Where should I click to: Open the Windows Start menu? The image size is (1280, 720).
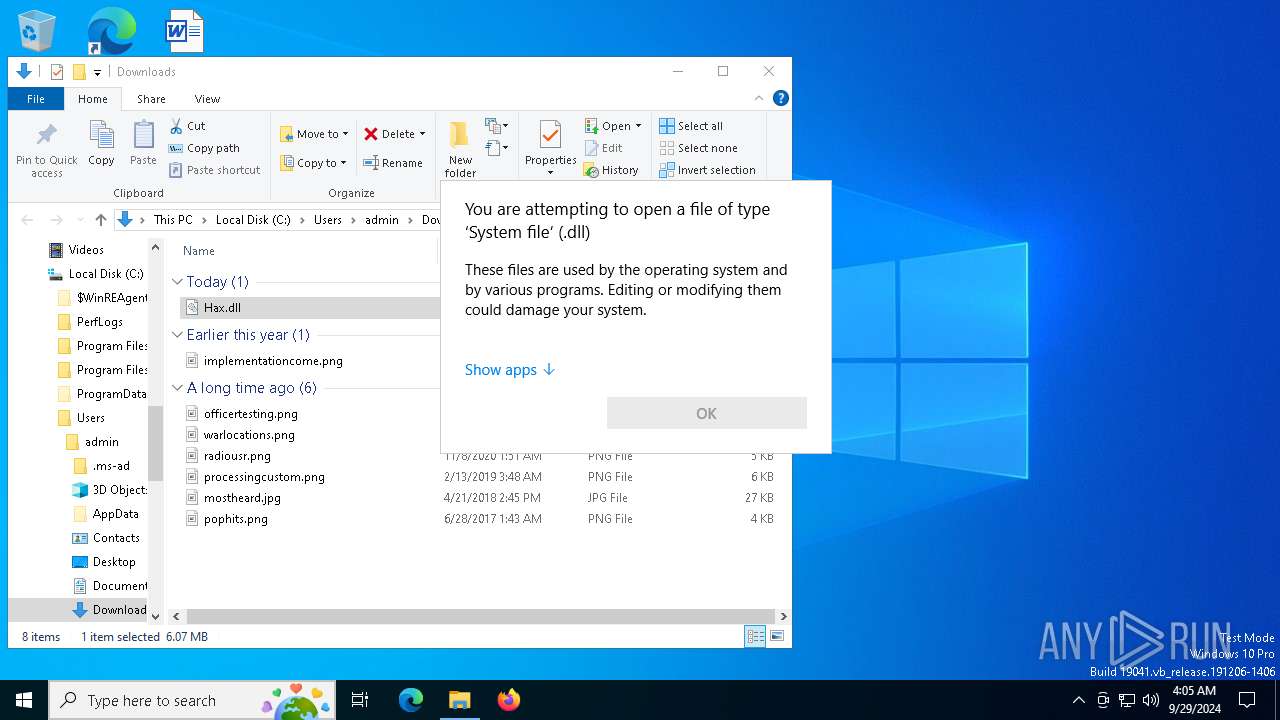coord(24,700)
